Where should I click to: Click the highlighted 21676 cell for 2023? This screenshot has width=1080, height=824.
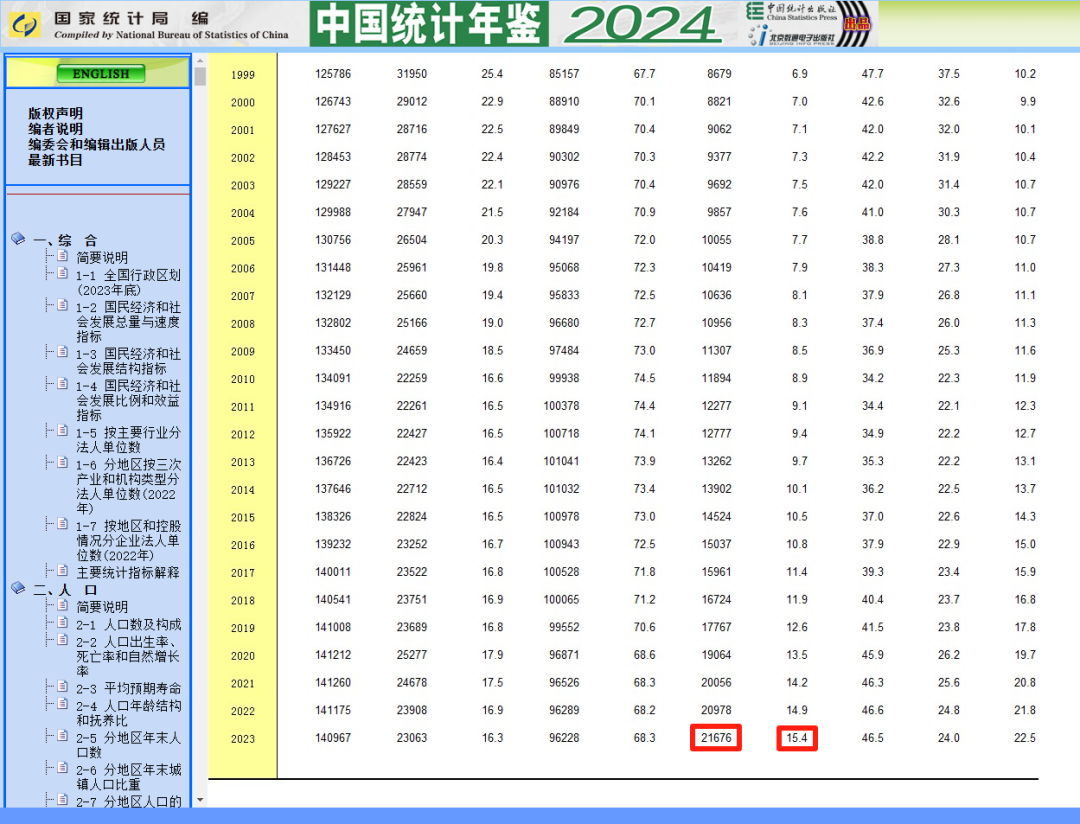pos(715,738)
